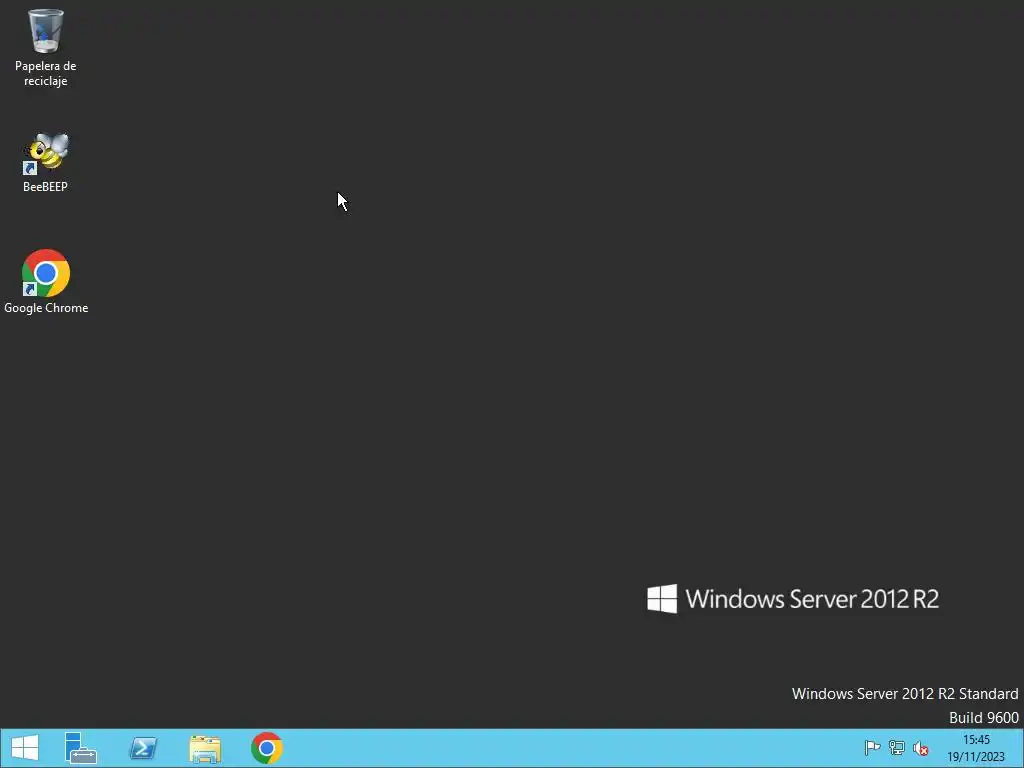Click the Google Chrome label under the desktop icon
1024x768 pixels.
coord(46,308)
